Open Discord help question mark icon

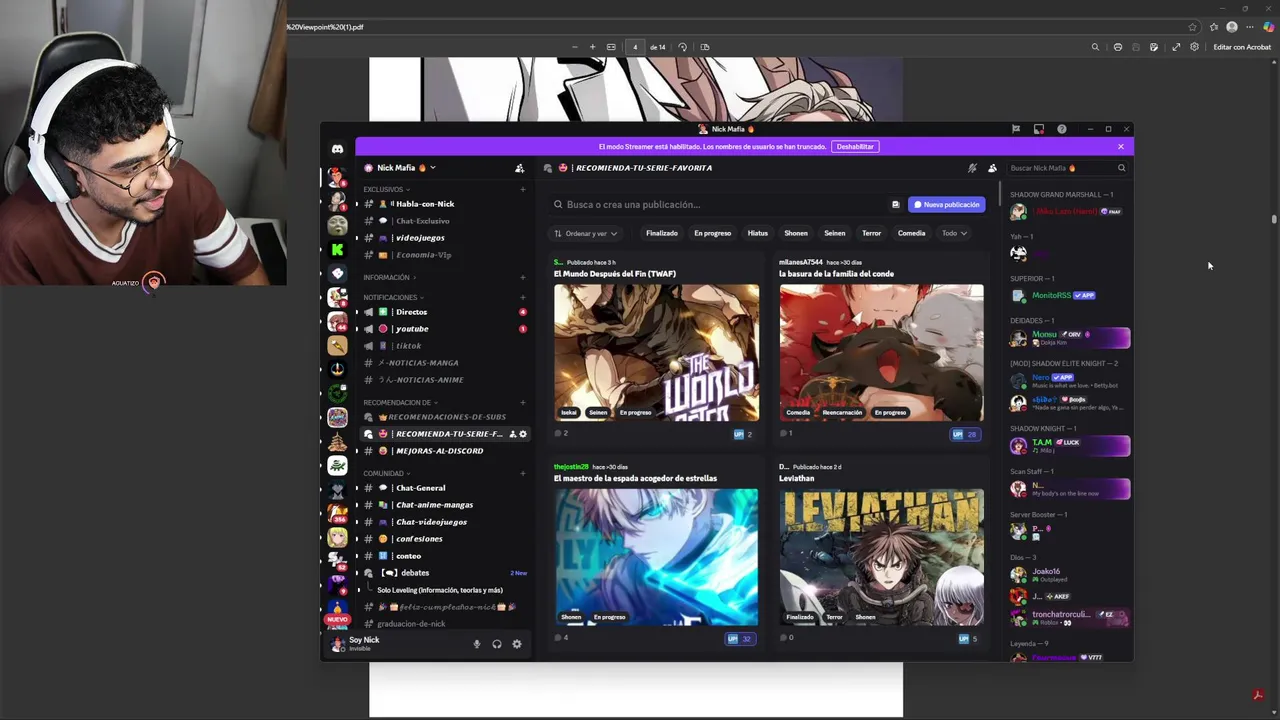coord(1062,129)
